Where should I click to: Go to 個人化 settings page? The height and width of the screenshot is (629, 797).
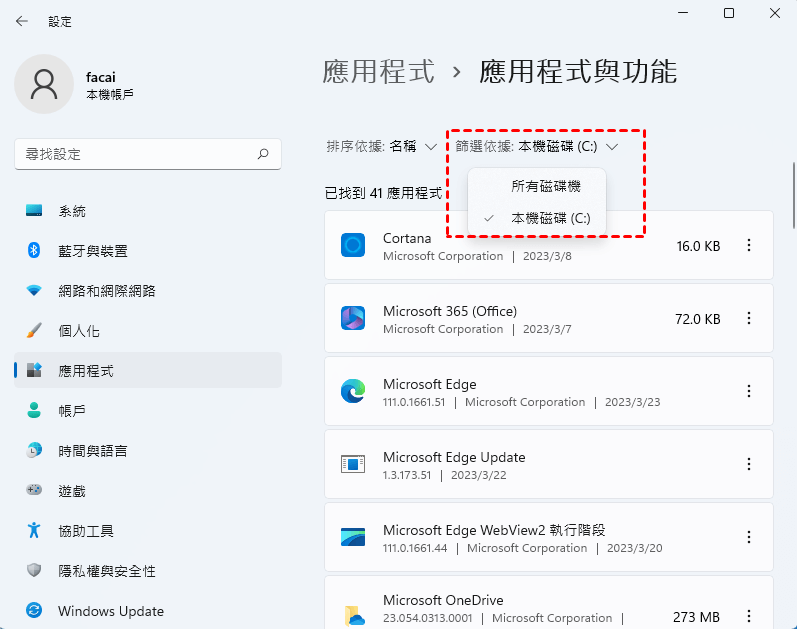click(x=79, y=331)
